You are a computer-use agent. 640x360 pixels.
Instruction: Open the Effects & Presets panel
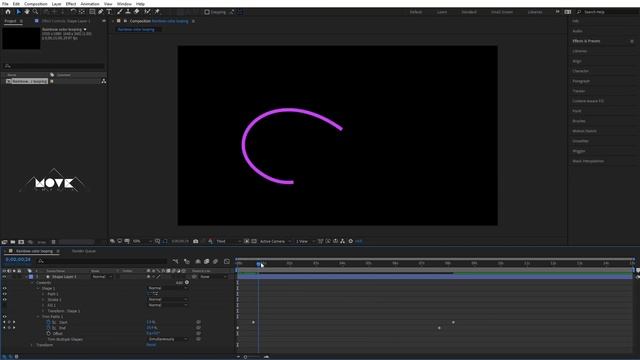586,41
